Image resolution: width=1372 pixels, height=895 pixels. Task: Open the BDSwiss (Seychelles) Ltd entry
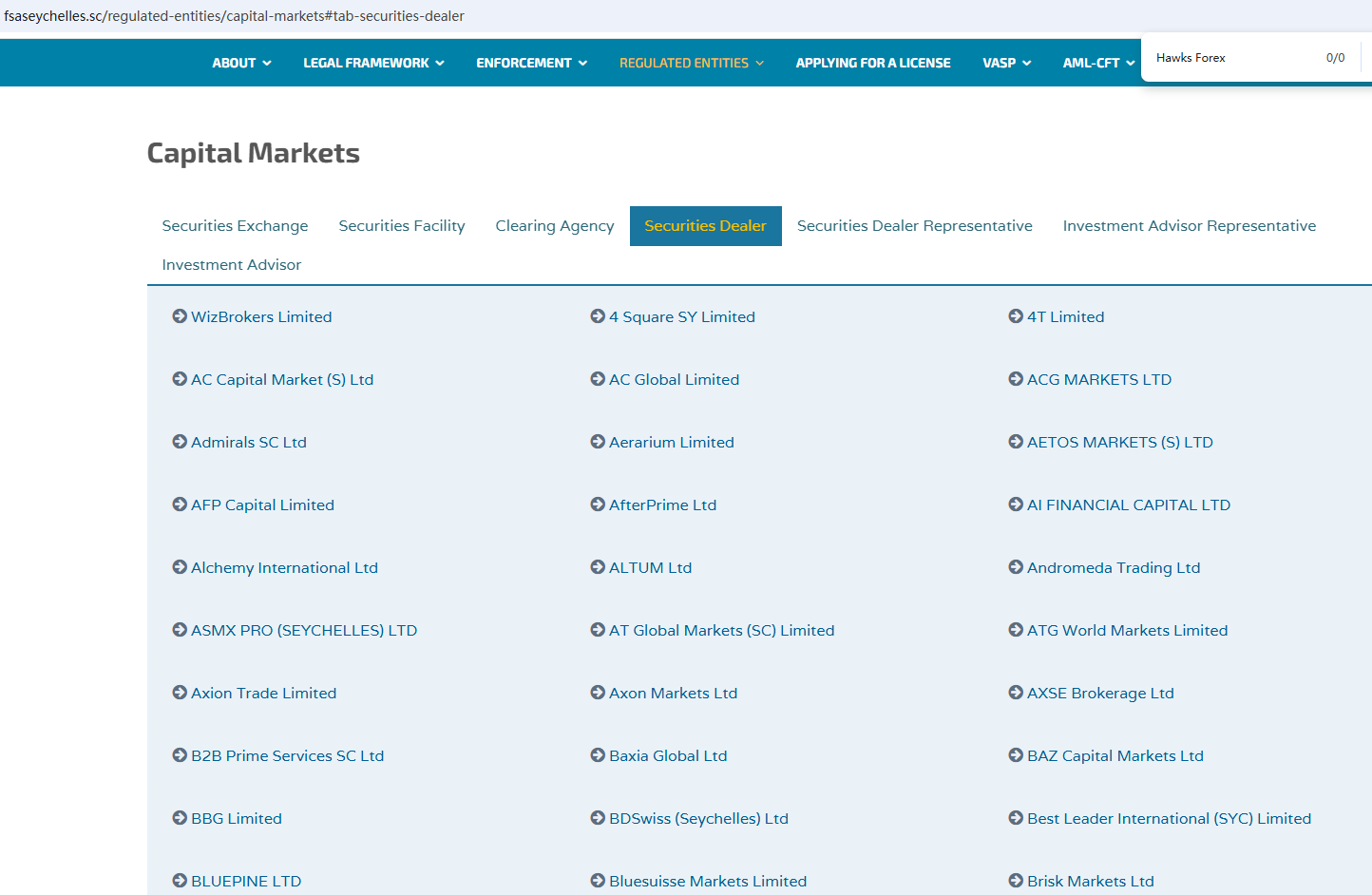pyautogui.click(x=698, y=818)
